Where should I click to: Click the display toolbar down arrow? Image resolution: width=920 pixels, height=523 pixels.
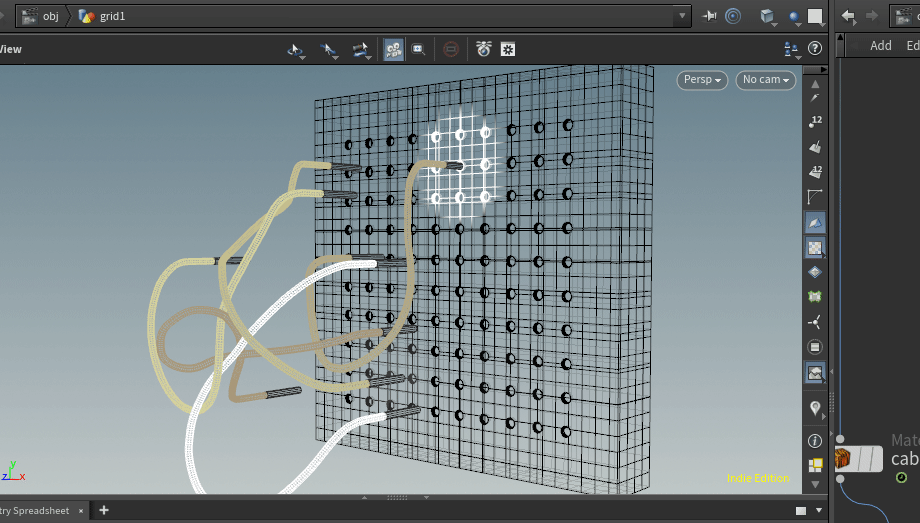[815, 484]
